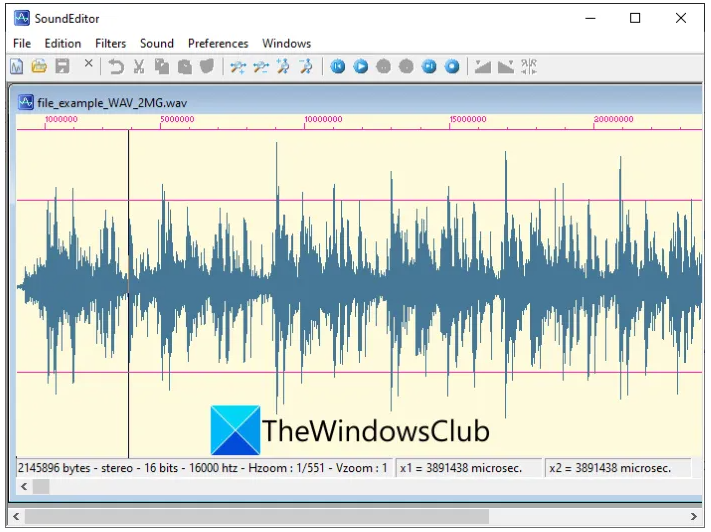Click the second grayed-out round playback button
Screen dimensions: 711x532
pyautogui.click(x=406, y=67)
